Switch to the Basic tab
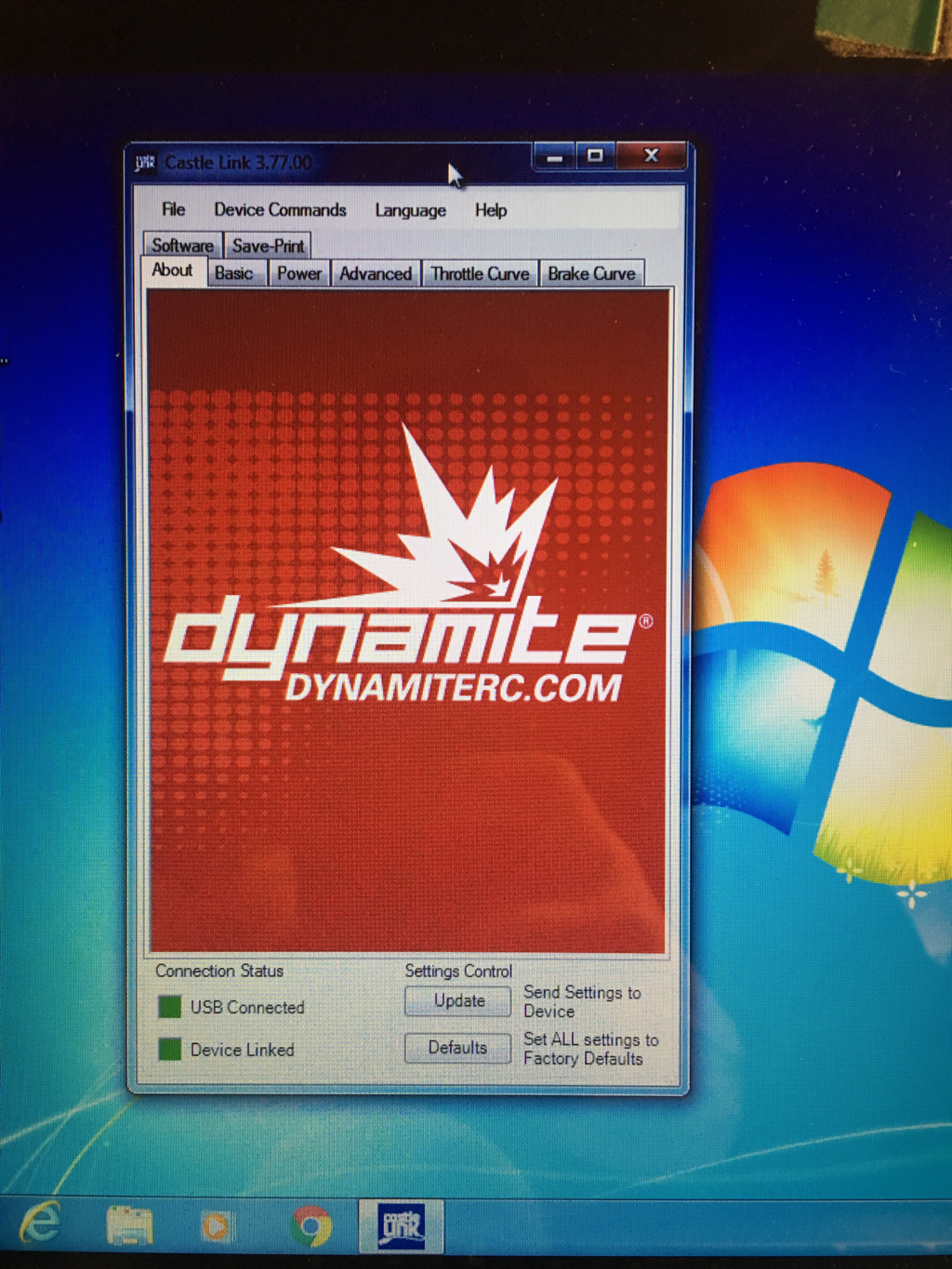This screenshot has height=1269, width=952. [234, 273]
